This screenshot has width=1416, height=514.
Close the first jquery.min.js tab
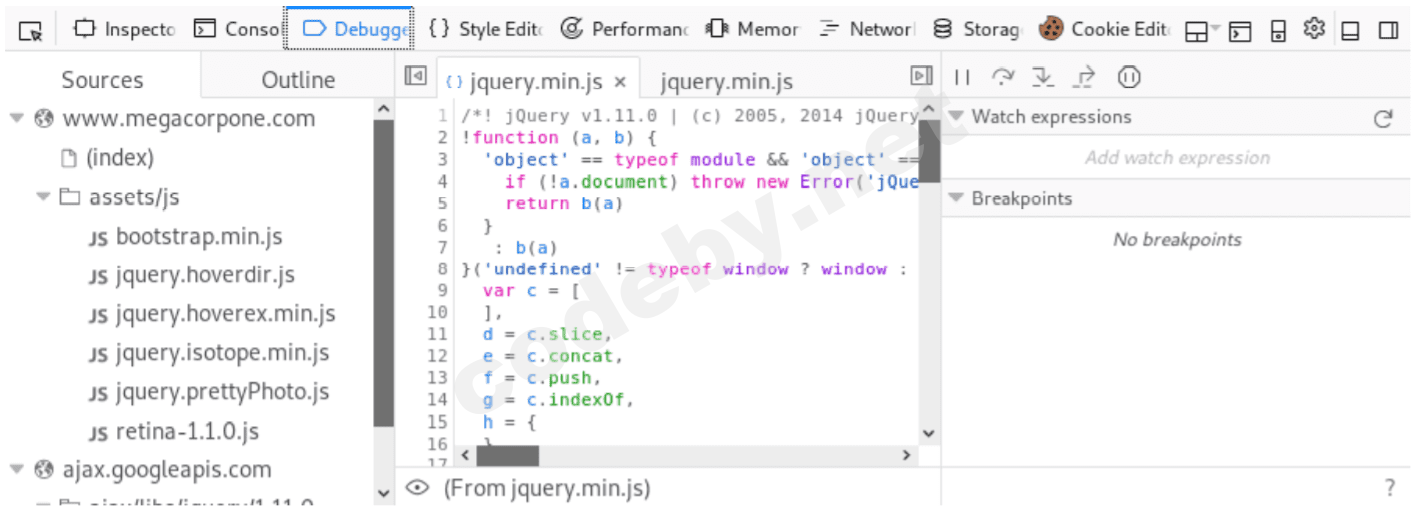(x=620, y=82)
